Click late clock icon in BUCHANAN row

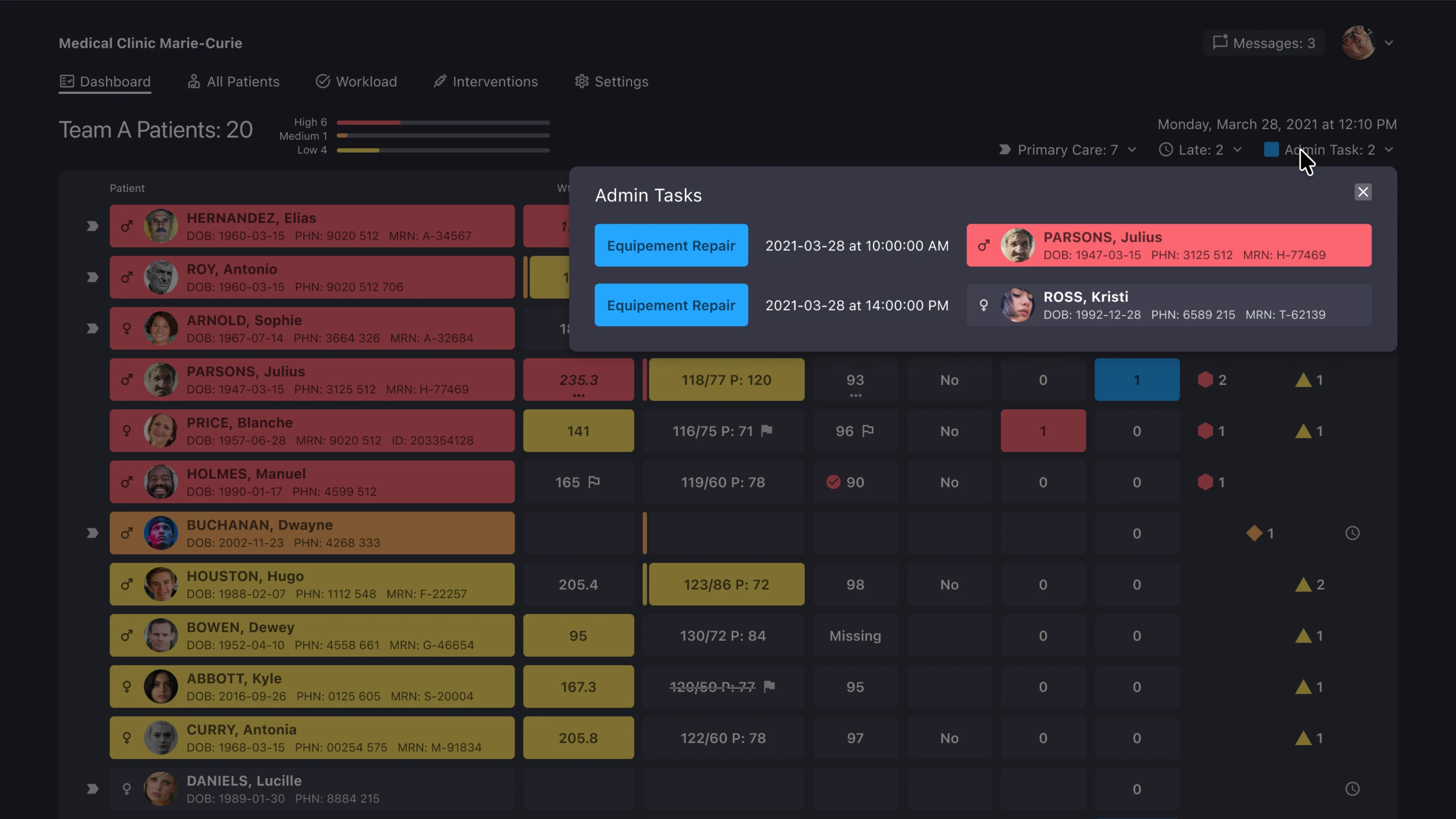point(1352,533)
